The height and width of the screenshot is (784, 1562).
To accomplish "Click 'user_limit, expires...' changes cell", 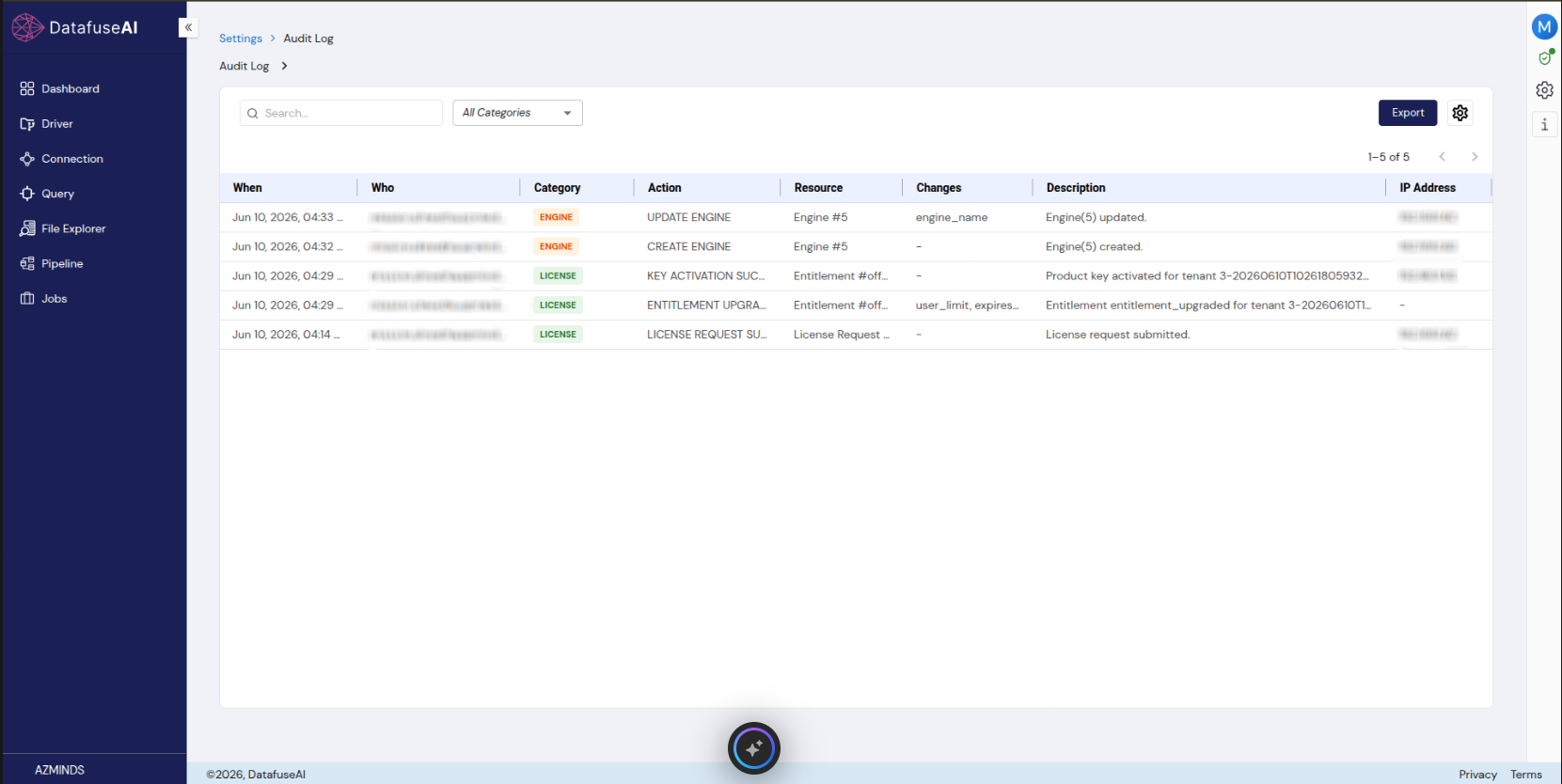I will pyautogui.click(x=967, y=306).
